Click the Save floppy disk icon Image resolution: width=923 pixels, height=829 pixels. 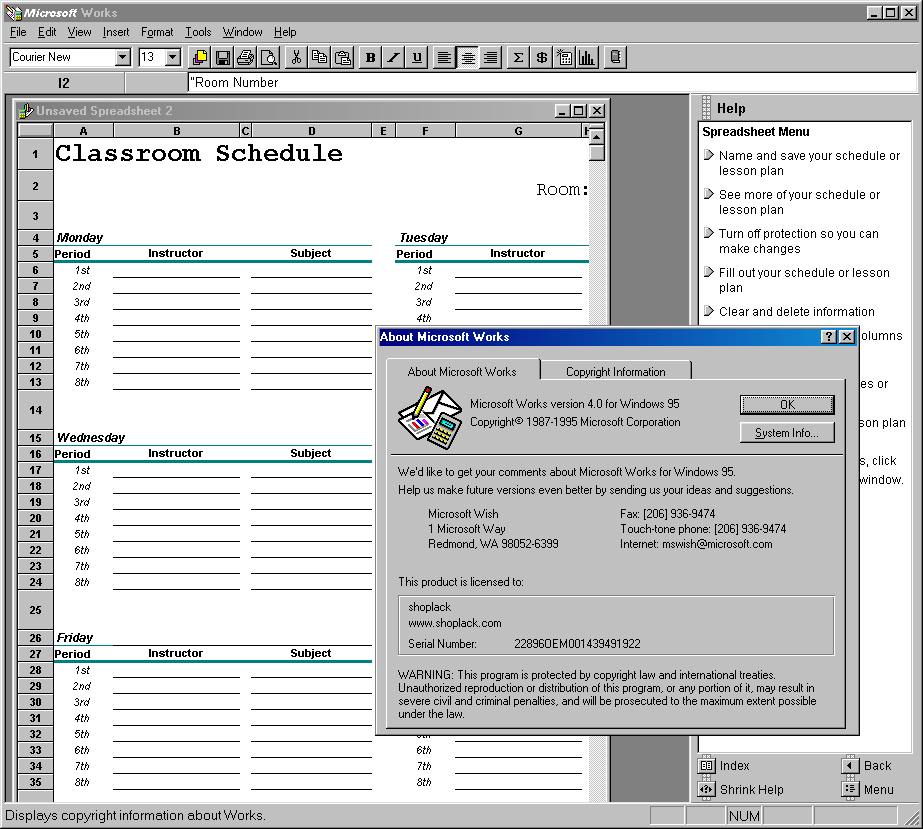point(223,57)
